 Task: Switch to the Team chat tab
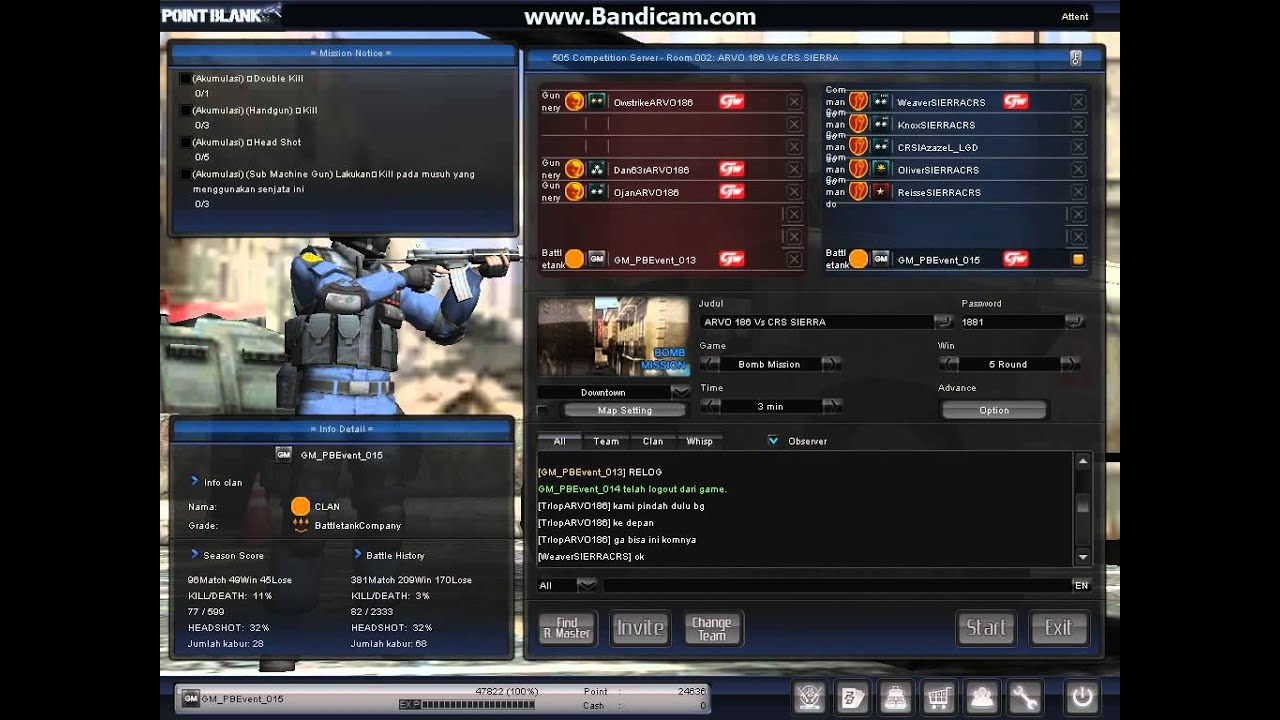[606, 441]
